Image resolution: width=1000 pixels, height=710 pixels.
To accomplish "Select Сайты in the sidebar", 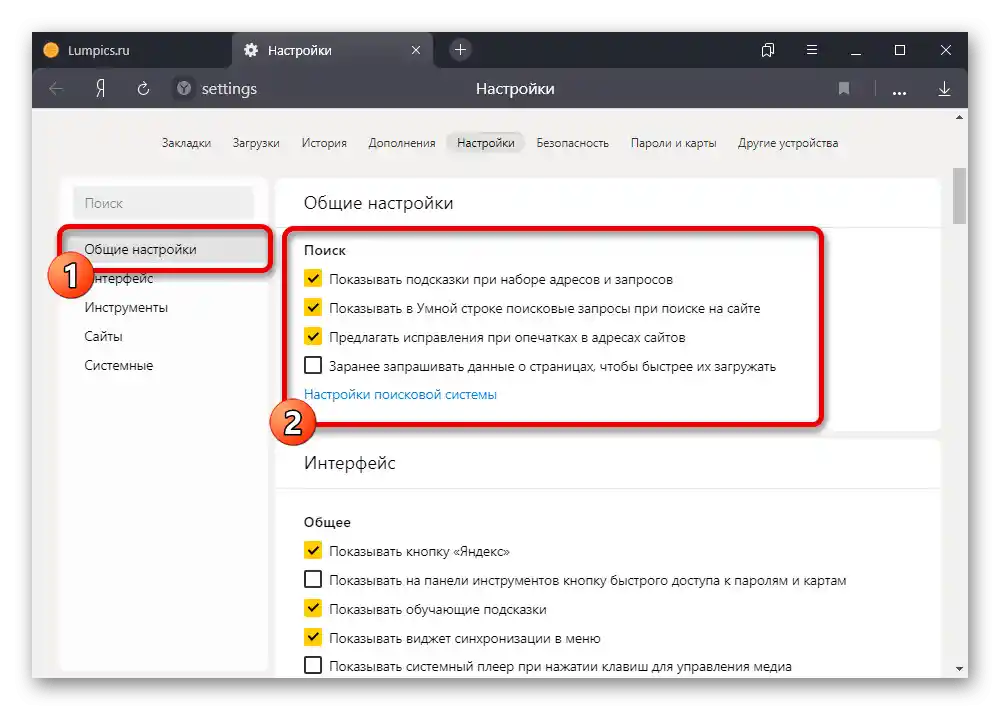I will (103, 336).
